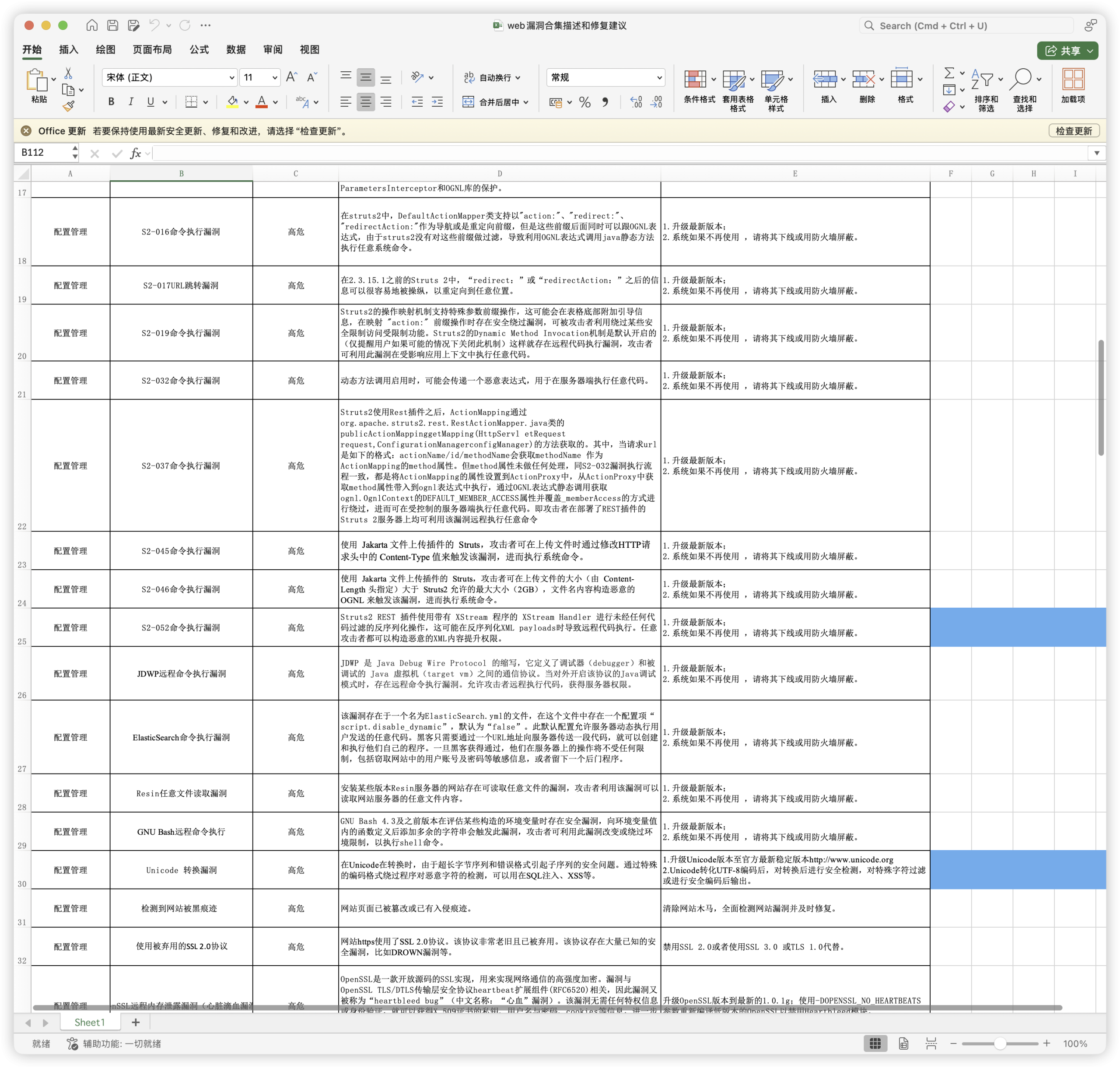The height and width of the screenshot is (1068, 1120).
Task: Click the Add-ins icon
Action: point(1073,80)
